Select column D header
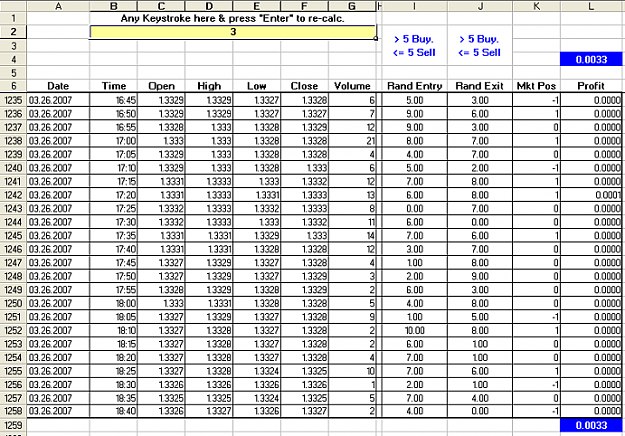Screen dimensions: 625x436 click(x=209, y=6)
